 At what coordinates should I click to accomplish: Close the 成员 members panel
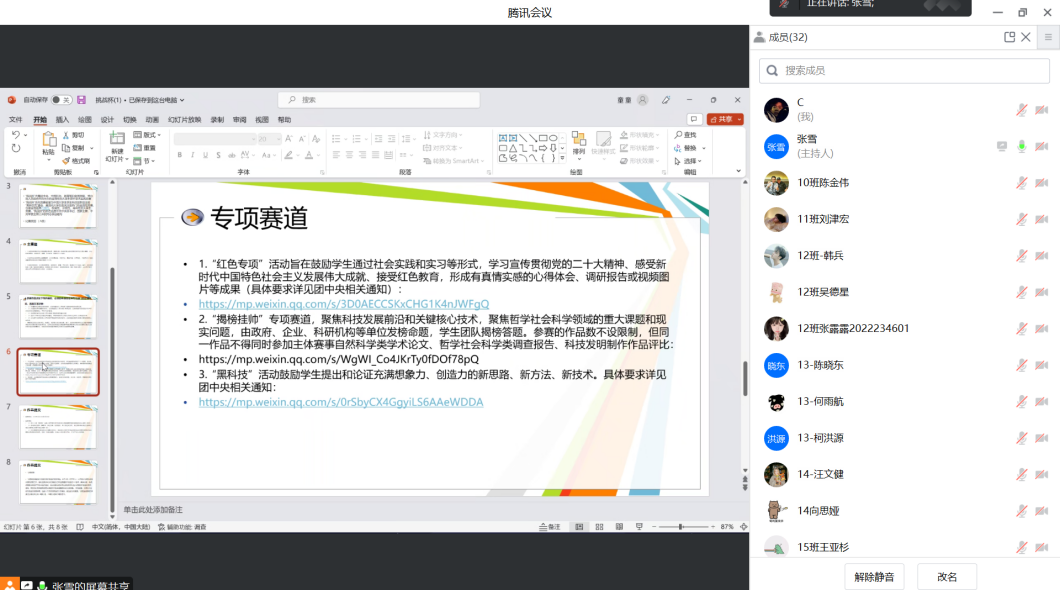1026,37
